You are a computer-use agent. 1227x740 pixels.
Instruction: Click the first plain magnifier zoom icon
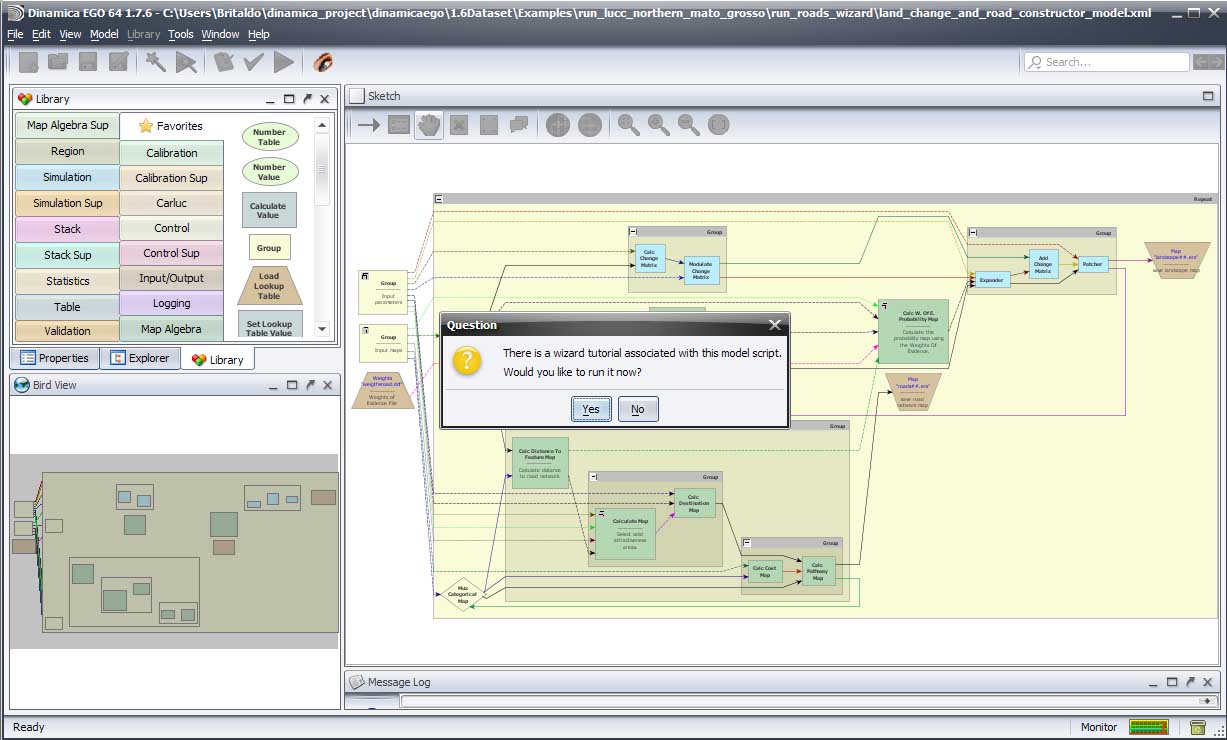pos(628,125)
